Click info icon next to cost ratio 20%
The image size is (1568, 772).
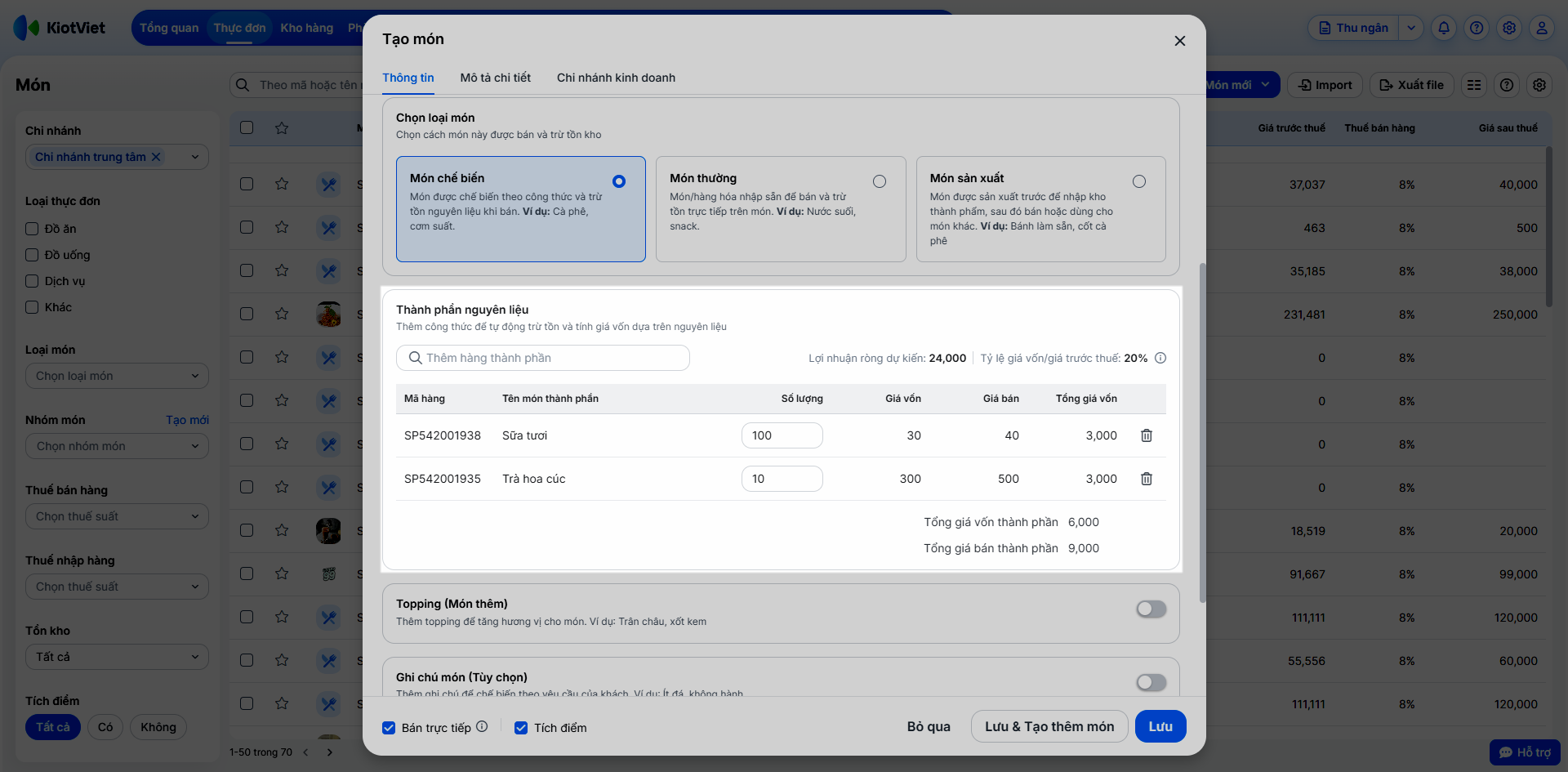pos(1160,358)
